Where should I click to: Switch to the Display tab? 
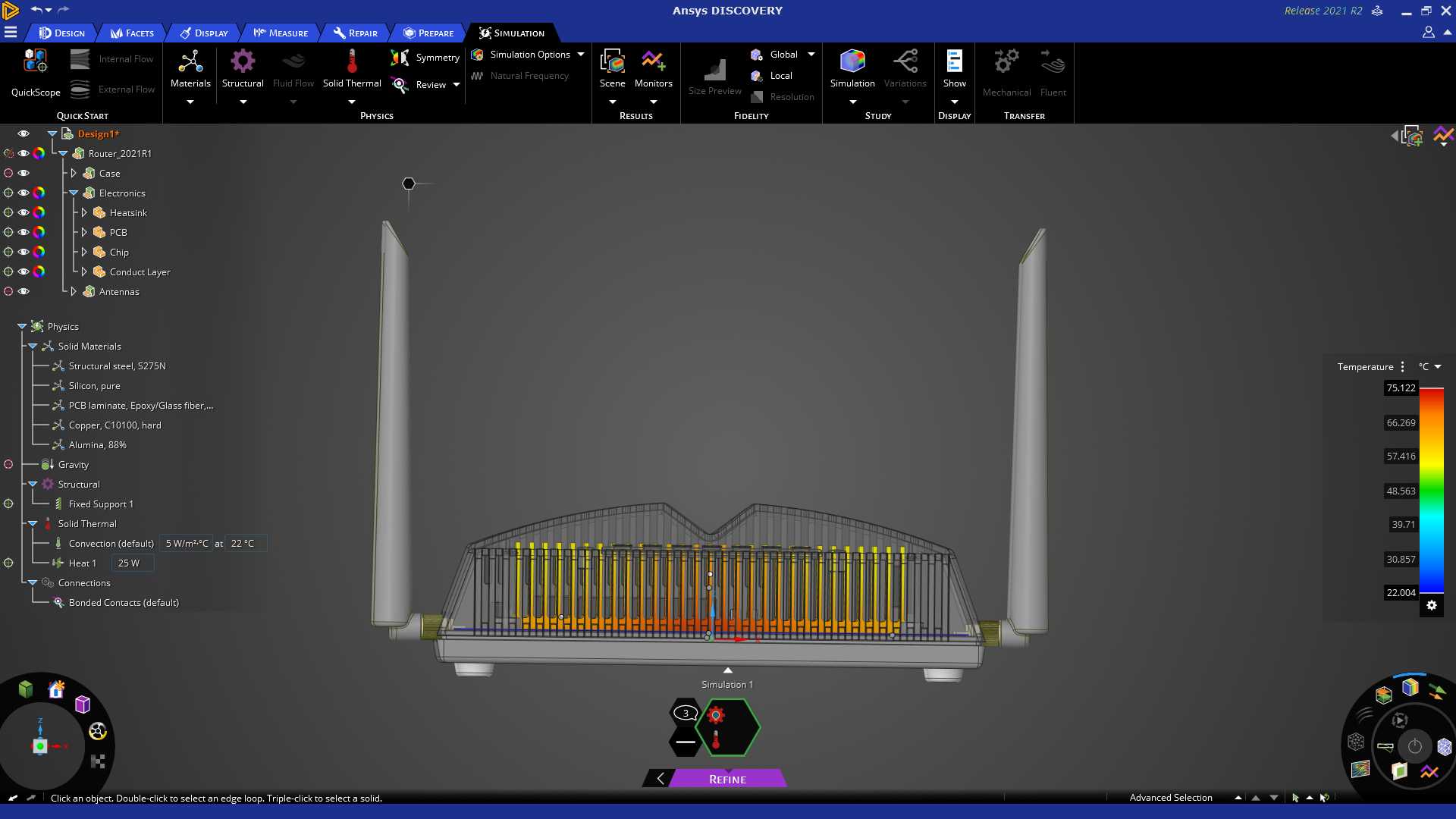(x=204, y=33)
